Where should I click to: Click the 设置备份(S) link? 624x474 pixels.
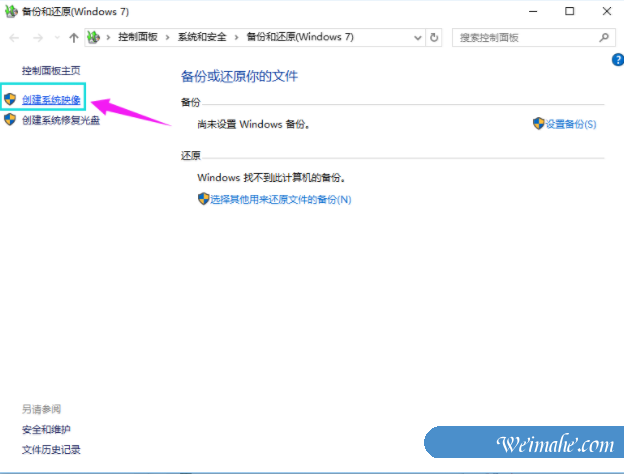pos(571,124)
